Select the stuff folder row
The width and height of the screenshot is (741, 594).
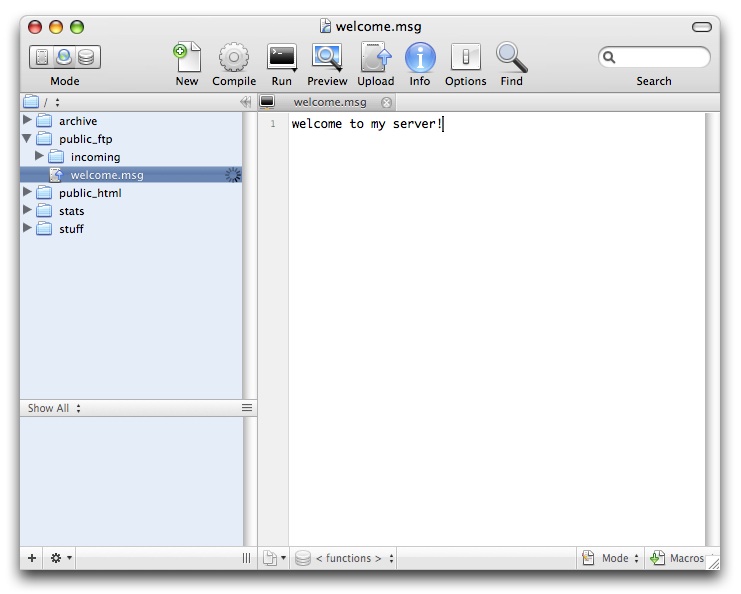tap(131, 229)
